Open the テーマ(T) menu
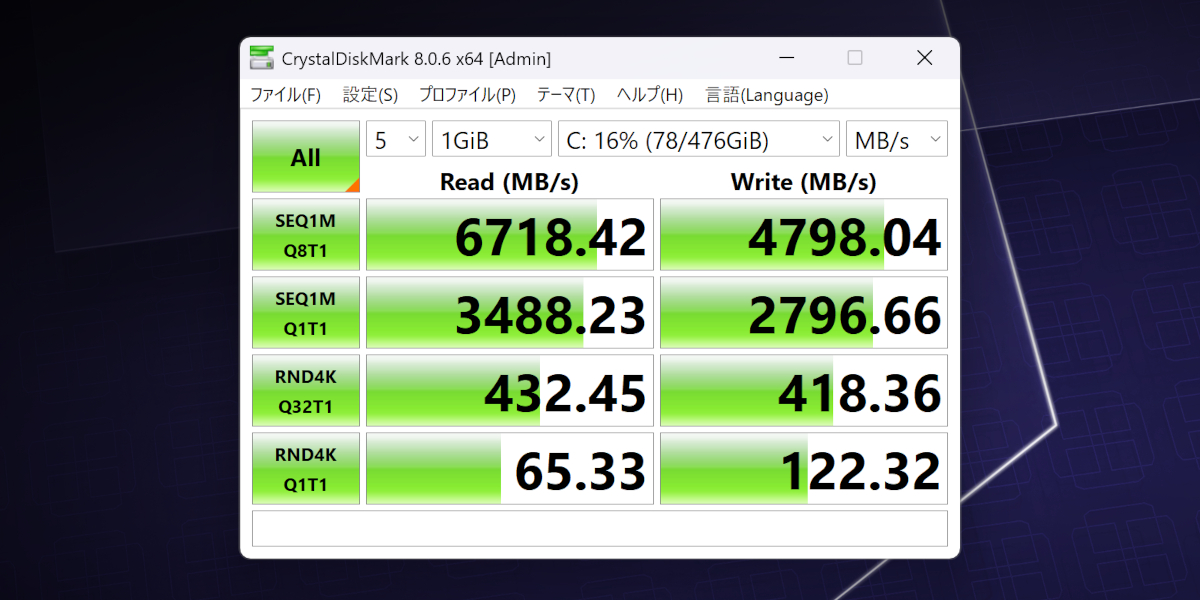The width and height of the screenshot is (1200, 600). click(x=565, y=95)
